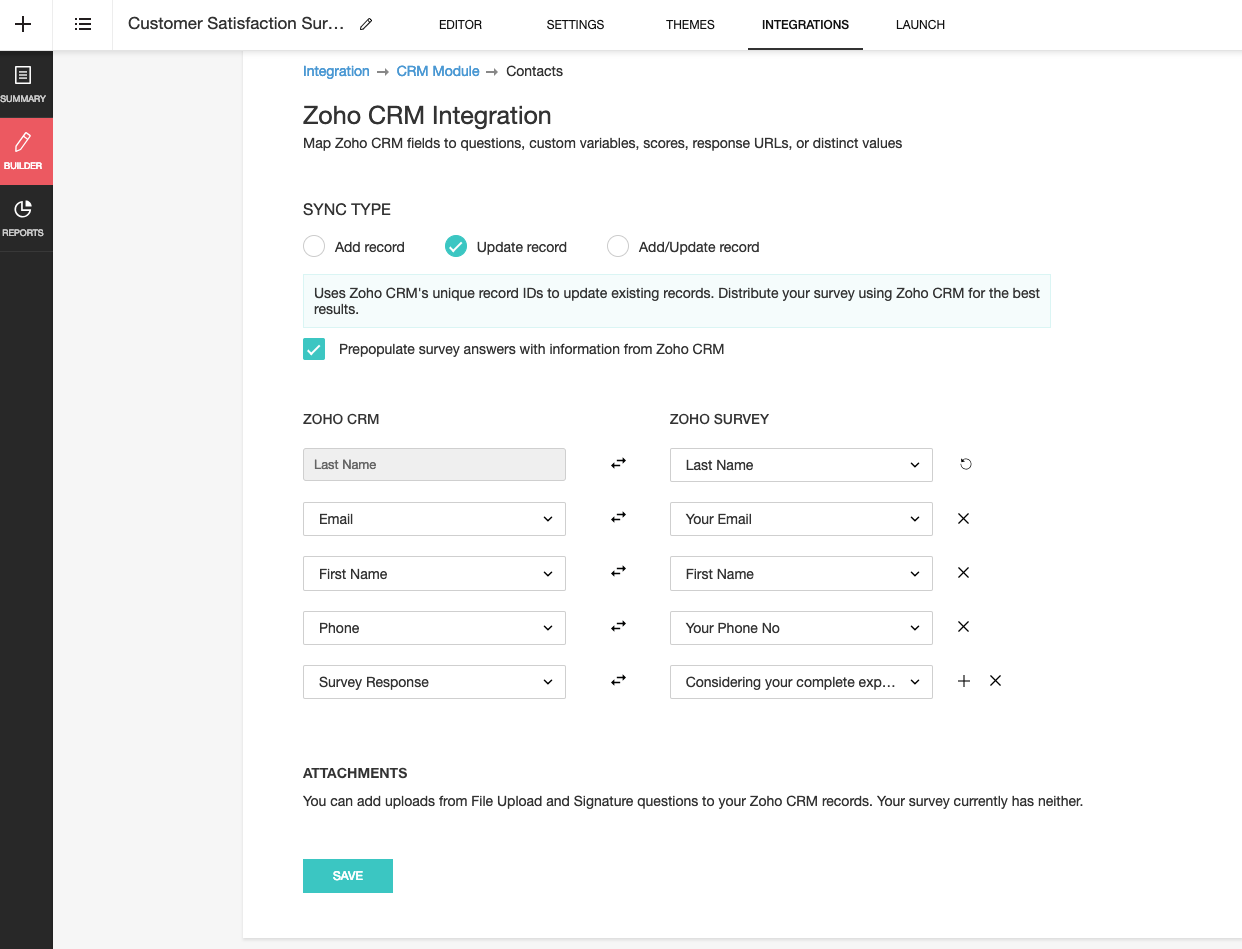Open the Email CRM field dropdown

(434, 519)
